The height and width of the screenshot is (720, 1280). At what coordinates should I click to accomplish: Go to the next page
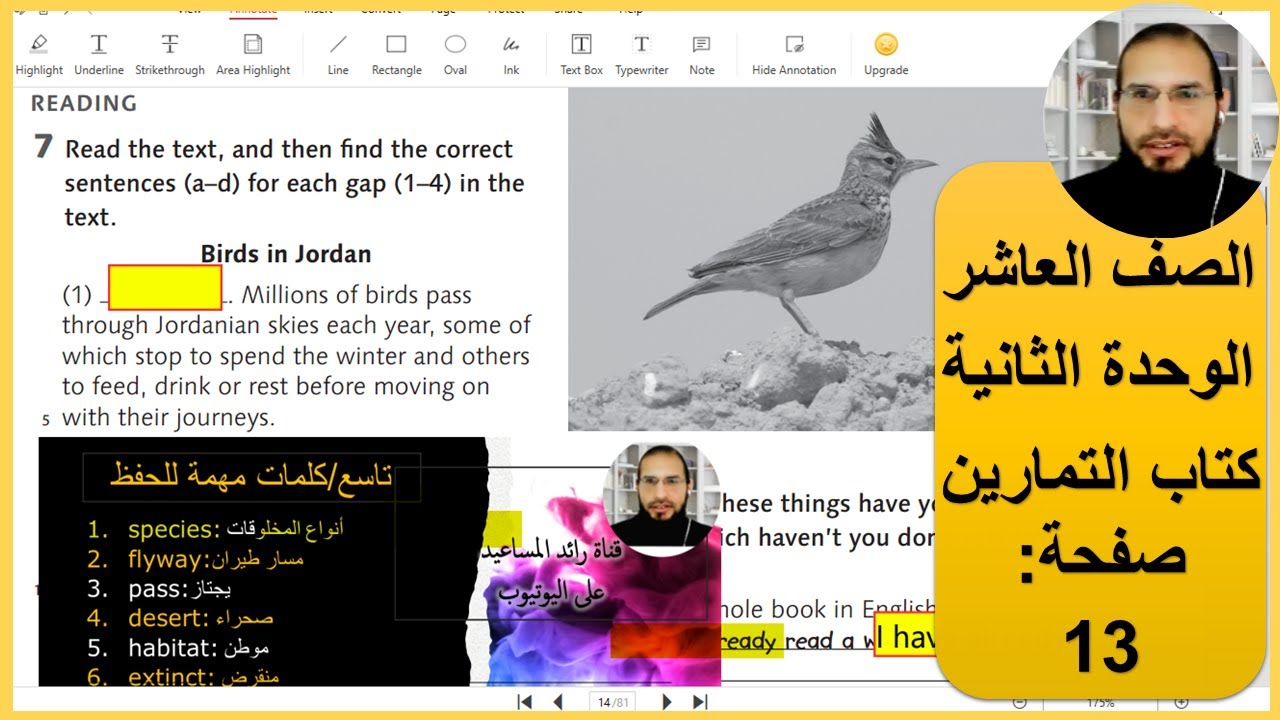(x=667, y=702)
